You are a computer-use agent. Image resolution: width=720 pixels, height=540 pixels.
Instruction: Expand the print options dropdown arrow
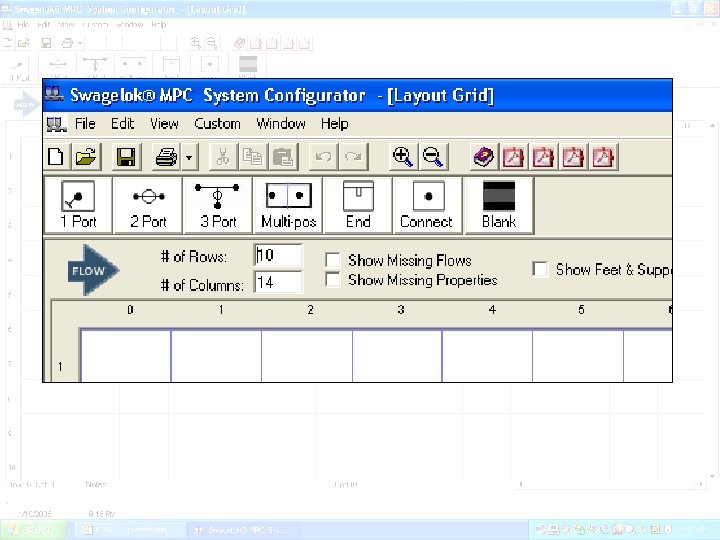(x=189, y=157)
